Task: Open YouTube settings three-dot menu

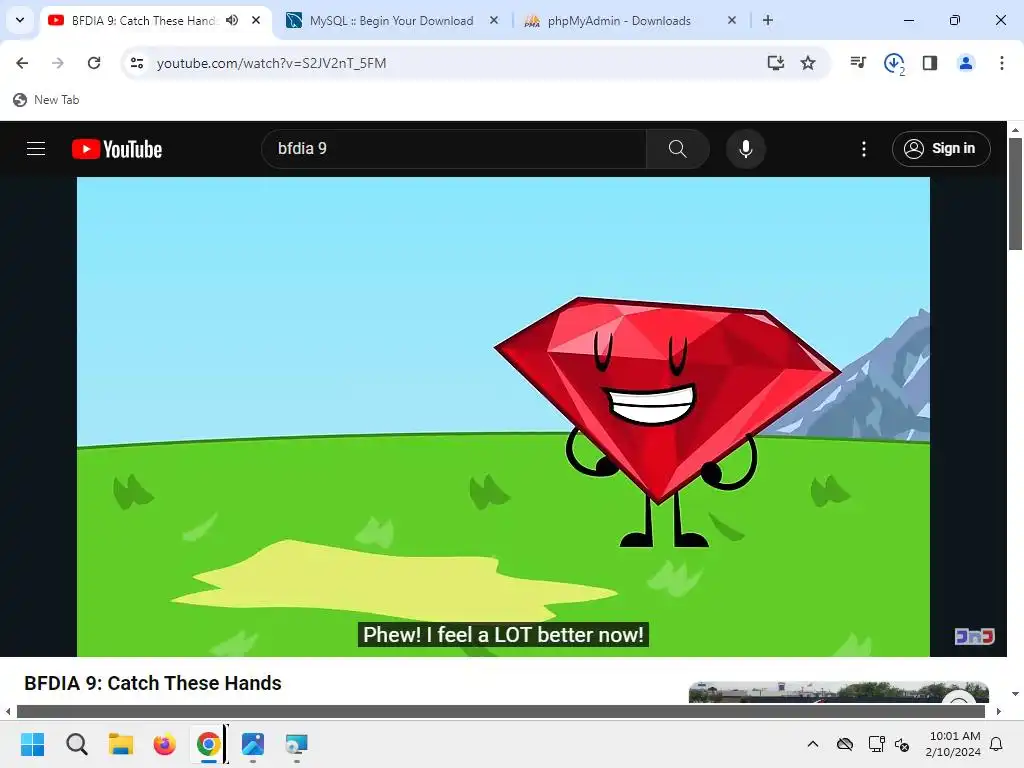Action: (864, 149)
